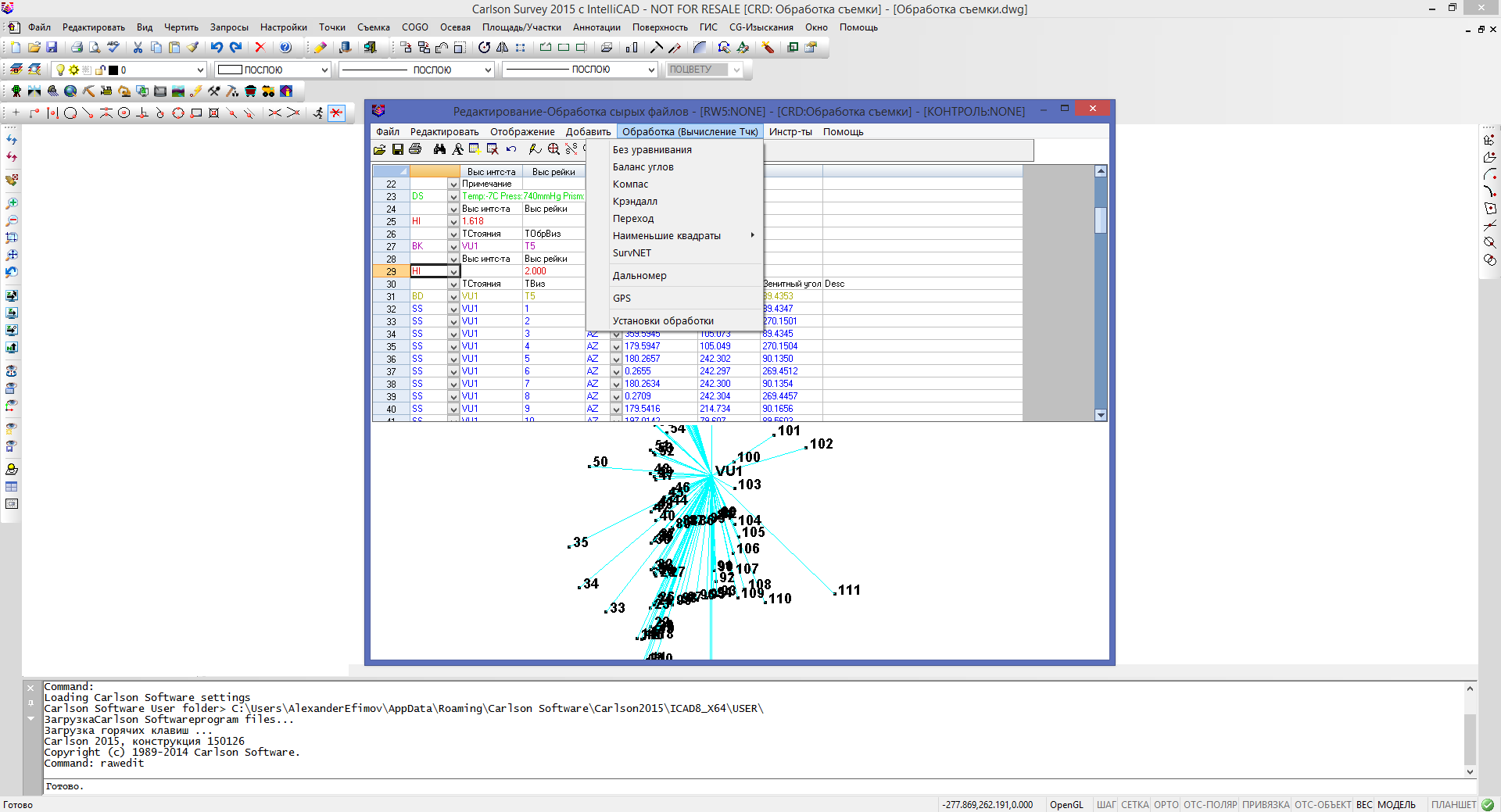Click the main toolbar Undo arrow
This screenshot has width=1501, height=812.
coord(217,48)
